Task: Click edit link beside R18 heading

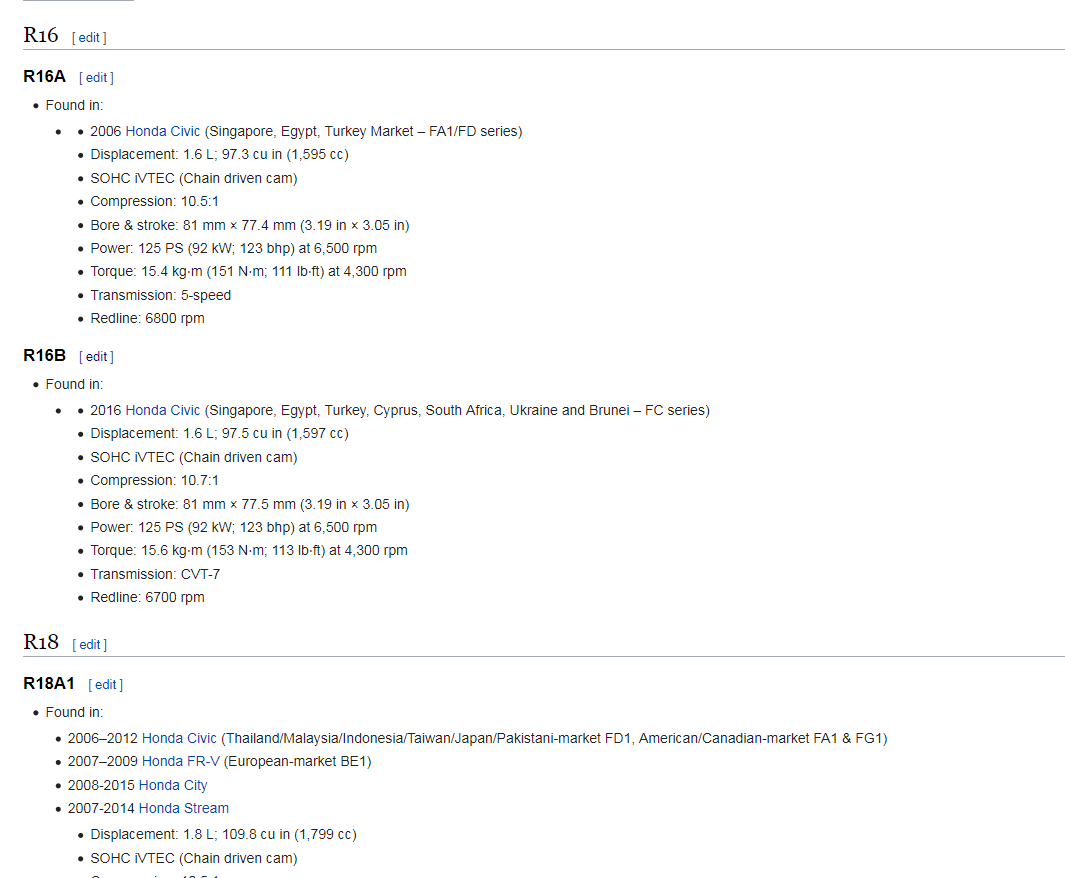Action: click(90, 644)
